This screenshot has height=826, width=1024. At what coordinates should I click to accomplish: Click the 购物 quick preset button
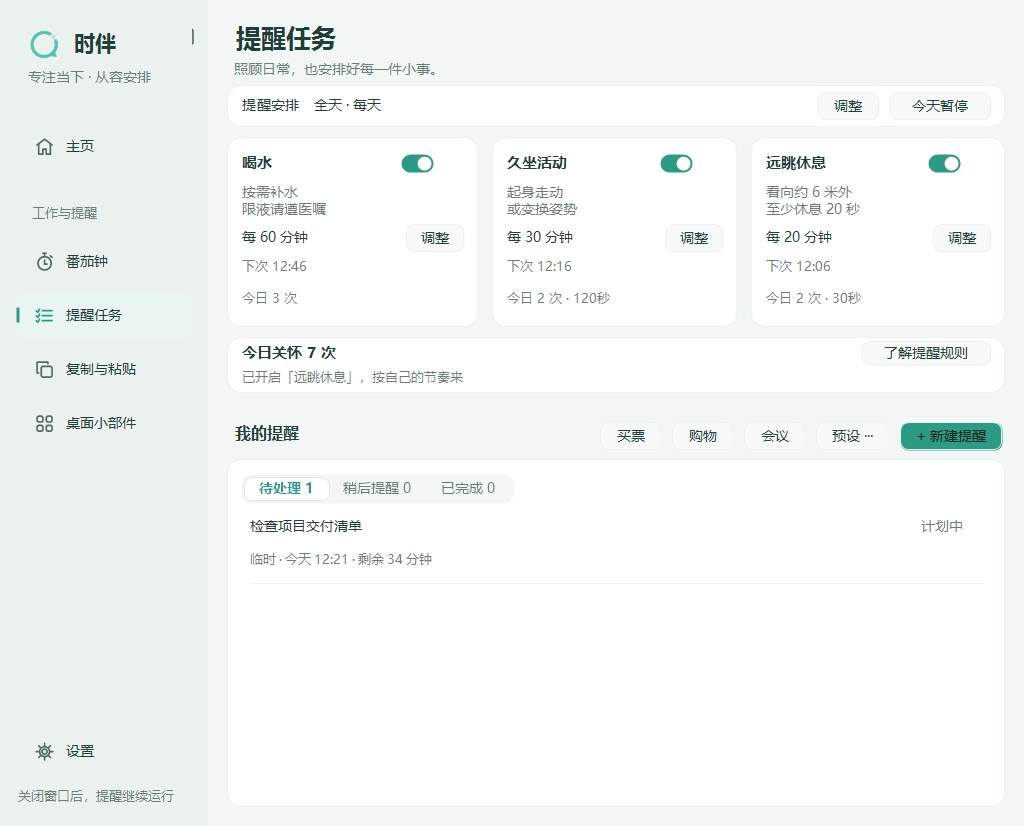703,436
